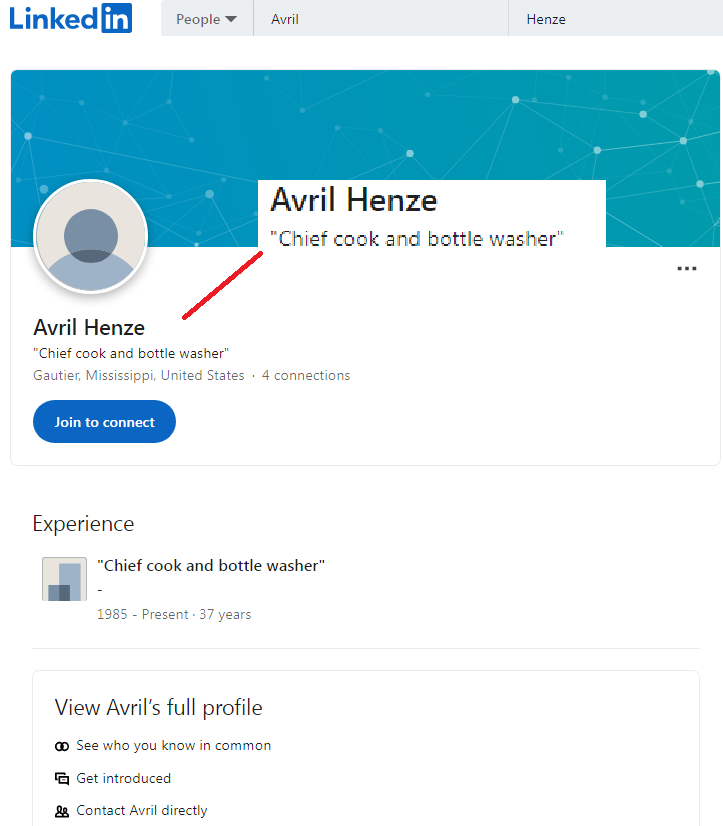Image resolution: width=723 pixels, height=826 pixels.
Task: Click the Join to connect button
Action: pos(104,421)
